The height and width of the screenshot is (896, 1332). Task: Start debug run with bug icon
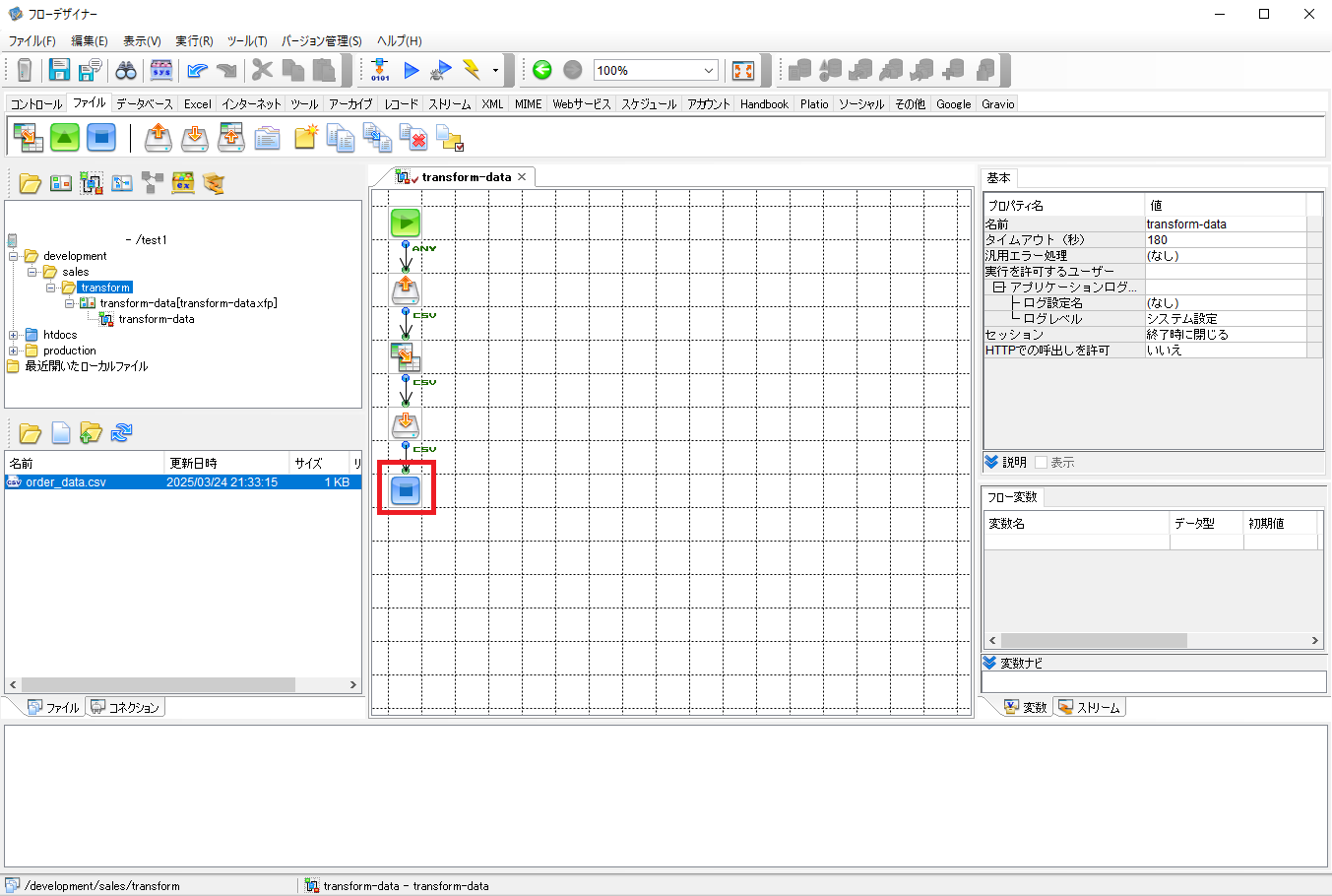tap(442, 70)
